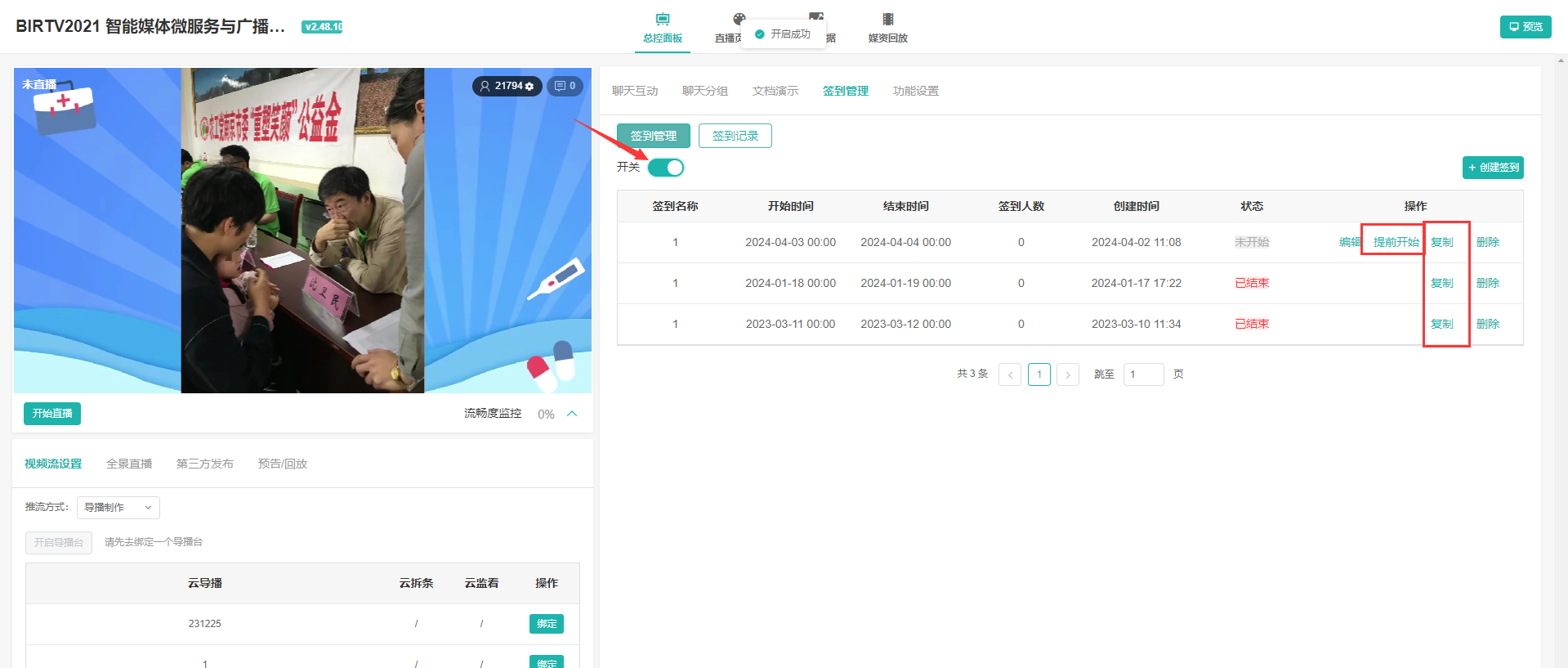Click the green 签到管理 sub-button
1568x668 pixels.
pyautogui.click(x=654, y=136)
